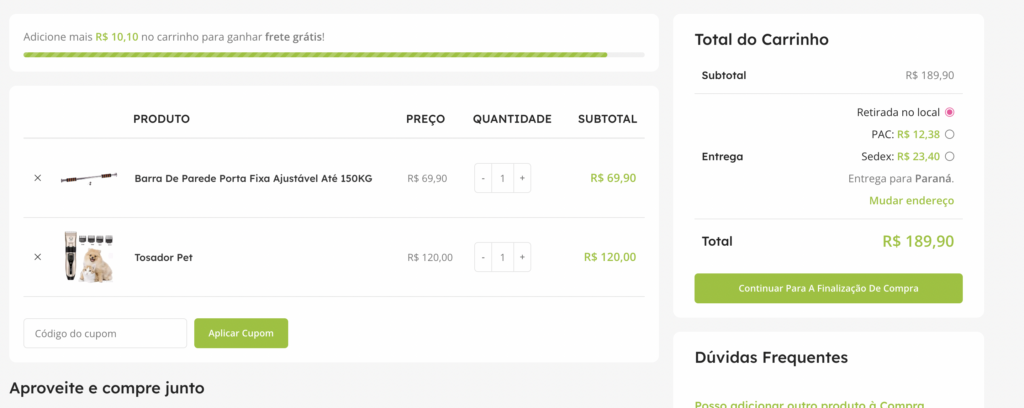Image resolution: width=1024 pixels, height=408 pixels.
Task: Choose PAC shipping for R$ 12,38
Action: 949,134
